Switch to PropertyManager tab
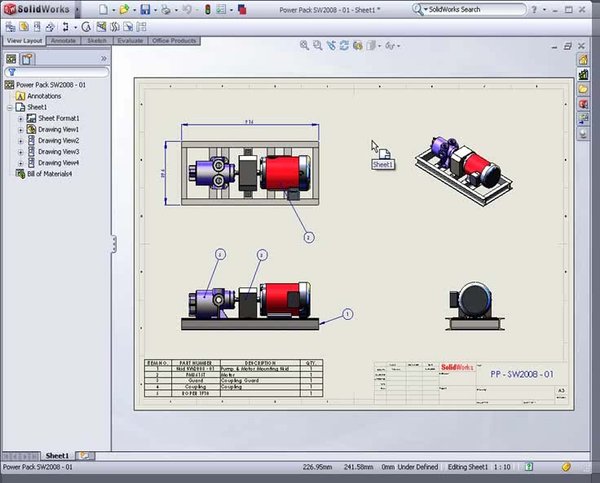600x483 pixels. click(x=27, y=59)
